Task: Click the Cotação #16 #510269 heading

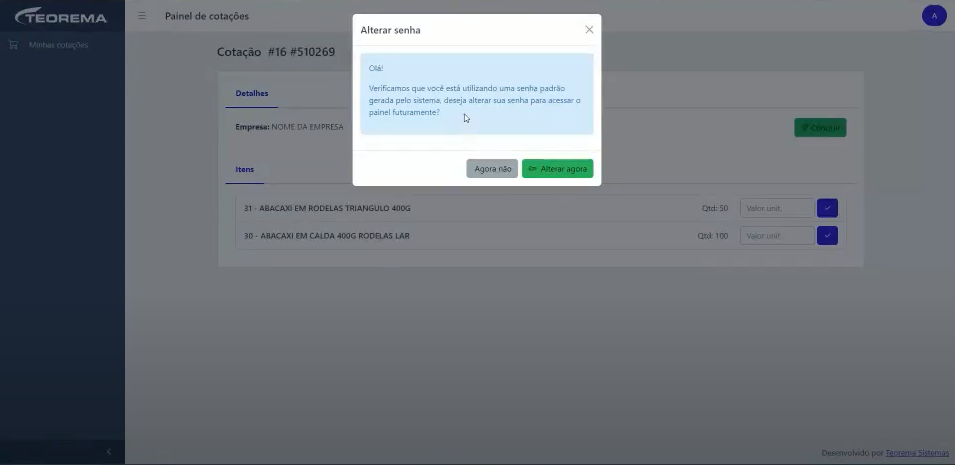Action: (x=276, y=52)
